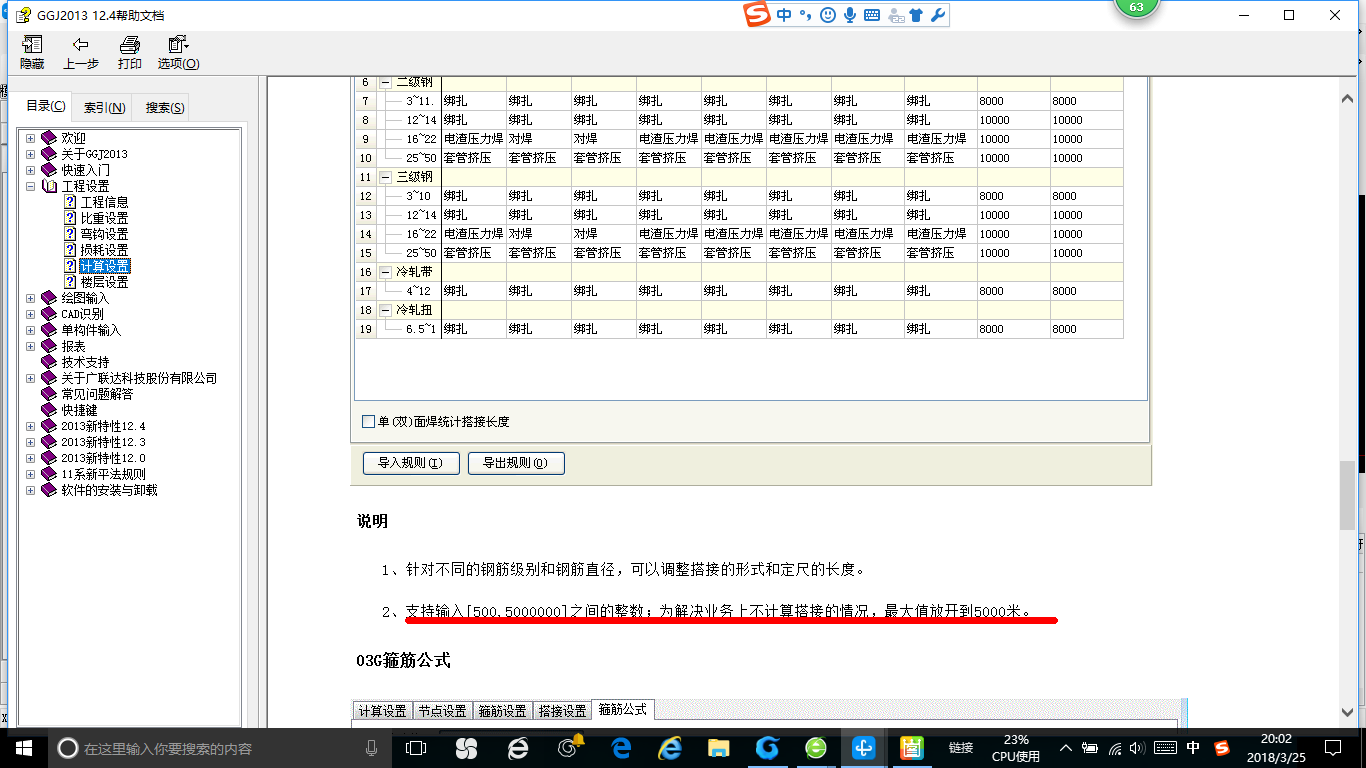Screen dimensions: 1366x768
Task: Go back with 上一步 toolbar icon
Action: 81,52
